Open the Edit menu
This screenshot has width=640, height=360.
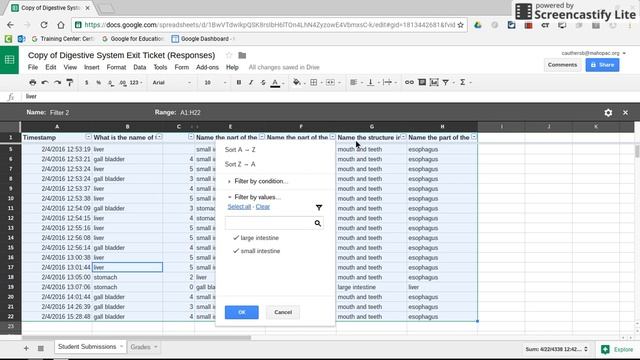[51, 67]
